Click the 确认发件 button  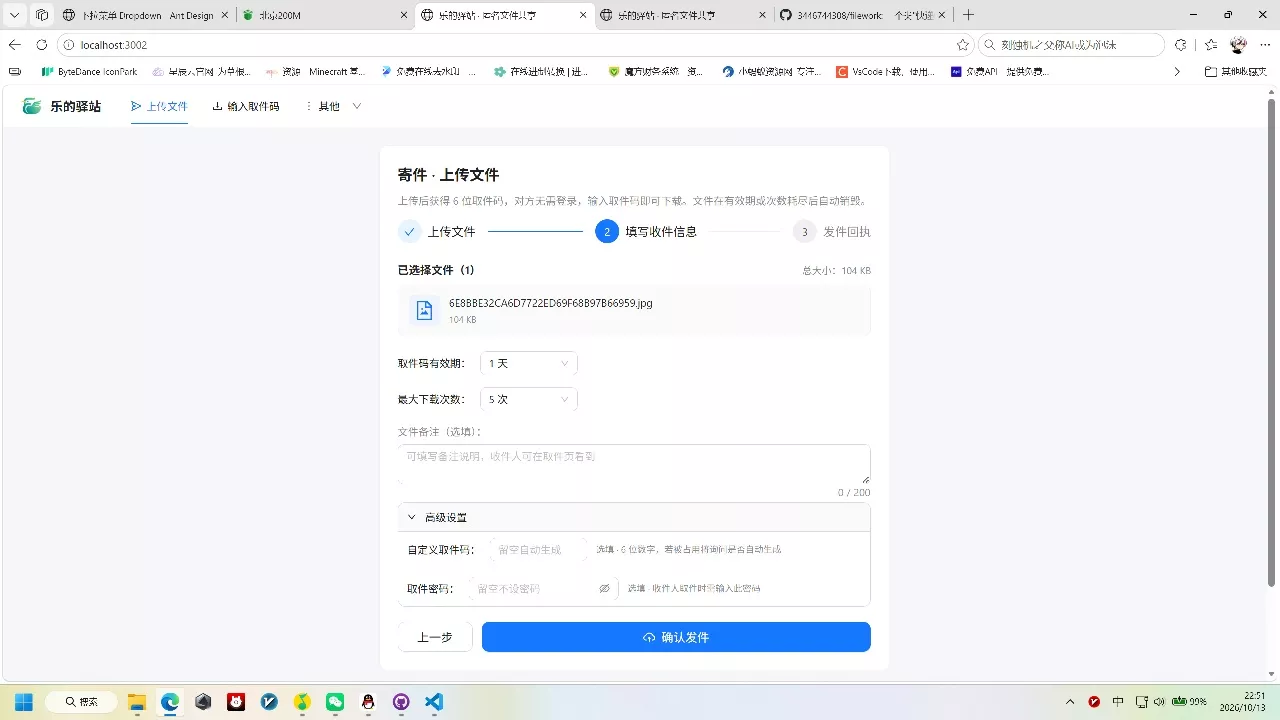point(676,637)
